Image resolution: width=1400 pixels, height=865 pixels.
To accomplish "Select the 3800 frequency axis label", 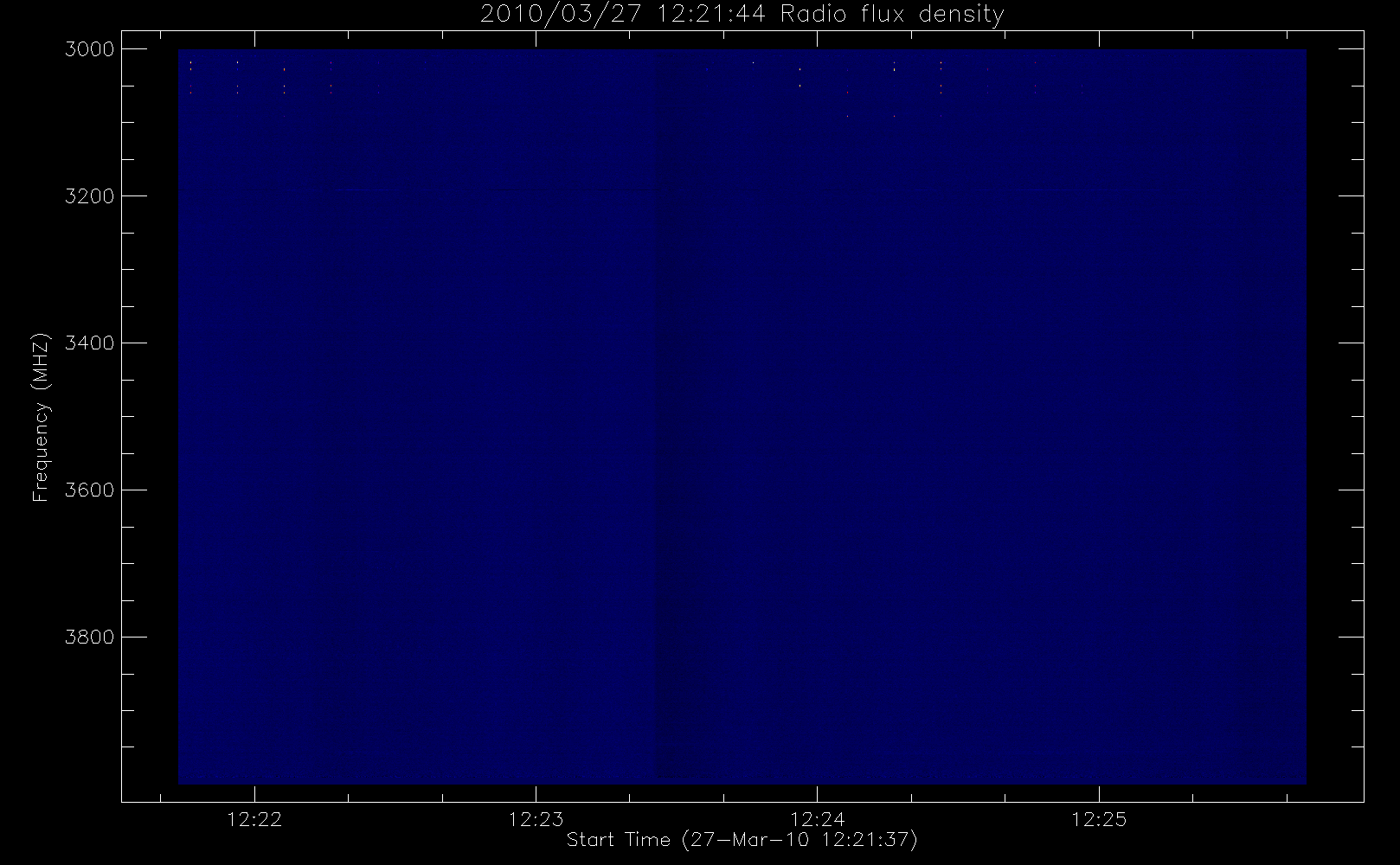I will coord(90,638).
